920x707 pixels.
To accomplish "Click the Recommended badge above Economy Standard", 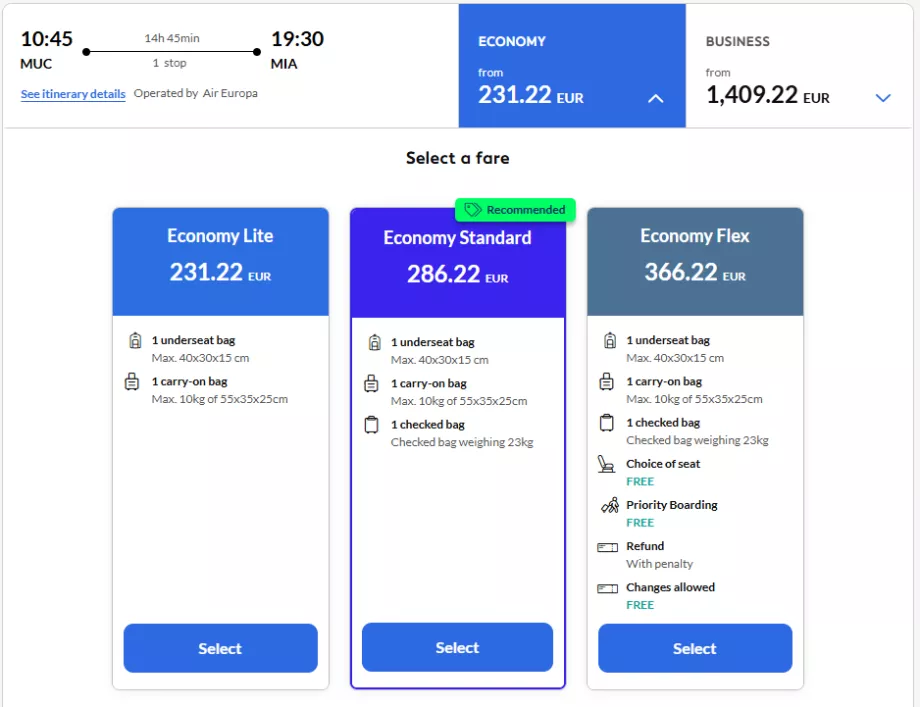I will (516, 210).
